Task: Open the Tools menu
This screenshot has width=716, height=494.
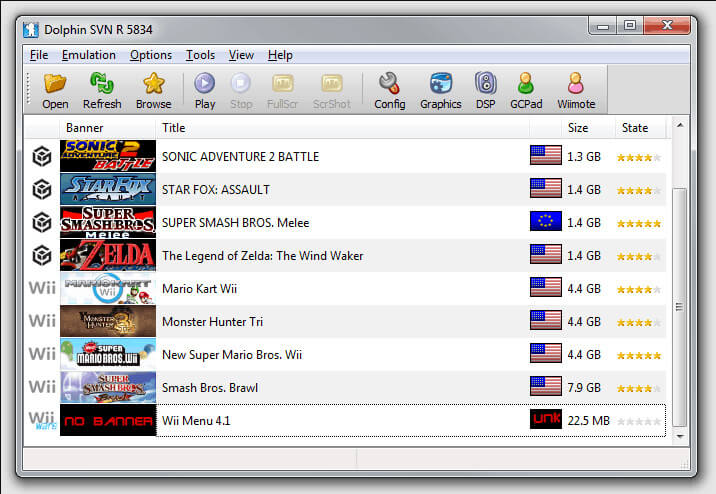Action: (200, 55)
